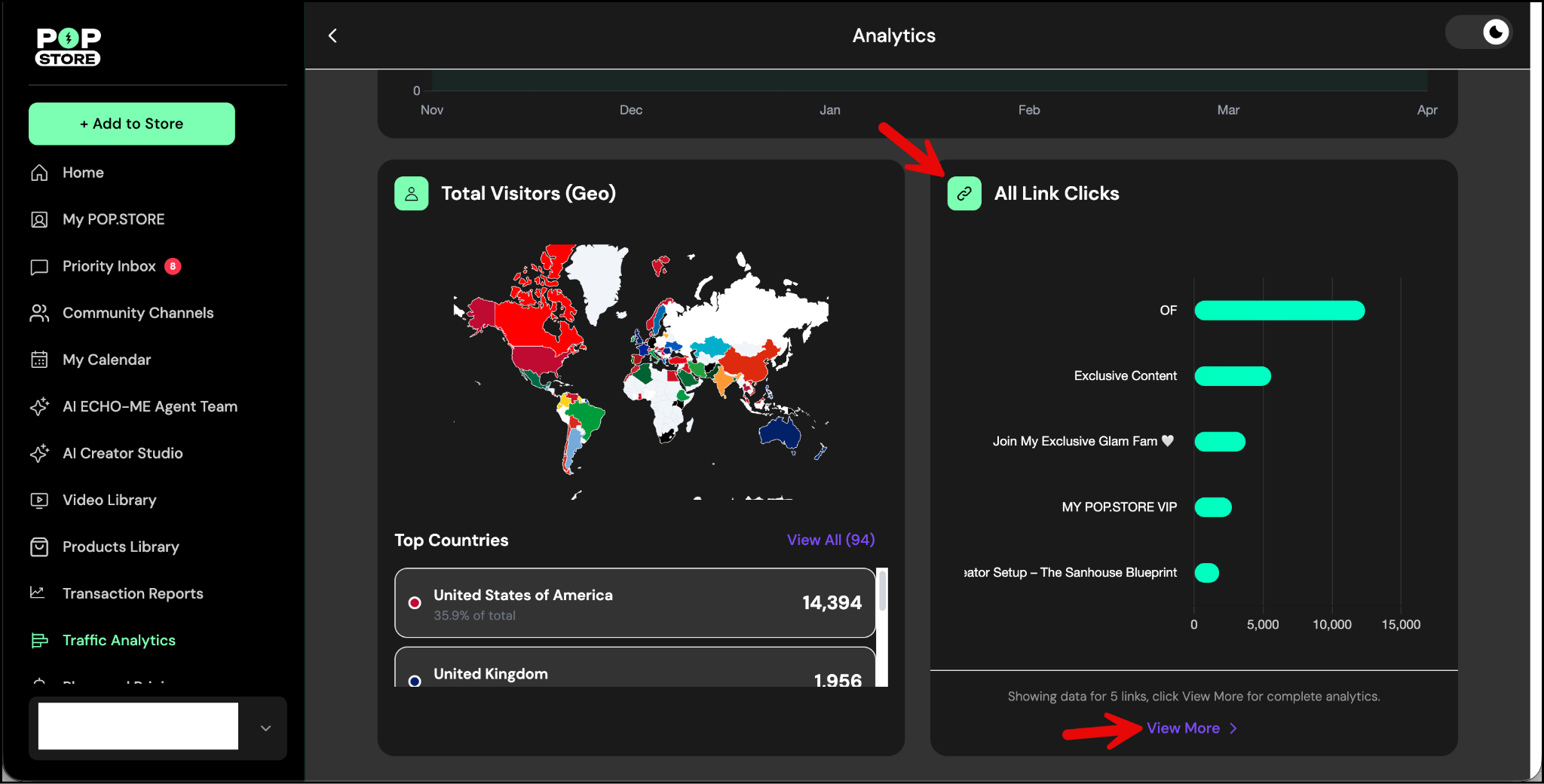Click the Priority Inbox chat icon
Viewport: 1544px width, 784px height.
[39, 267]
